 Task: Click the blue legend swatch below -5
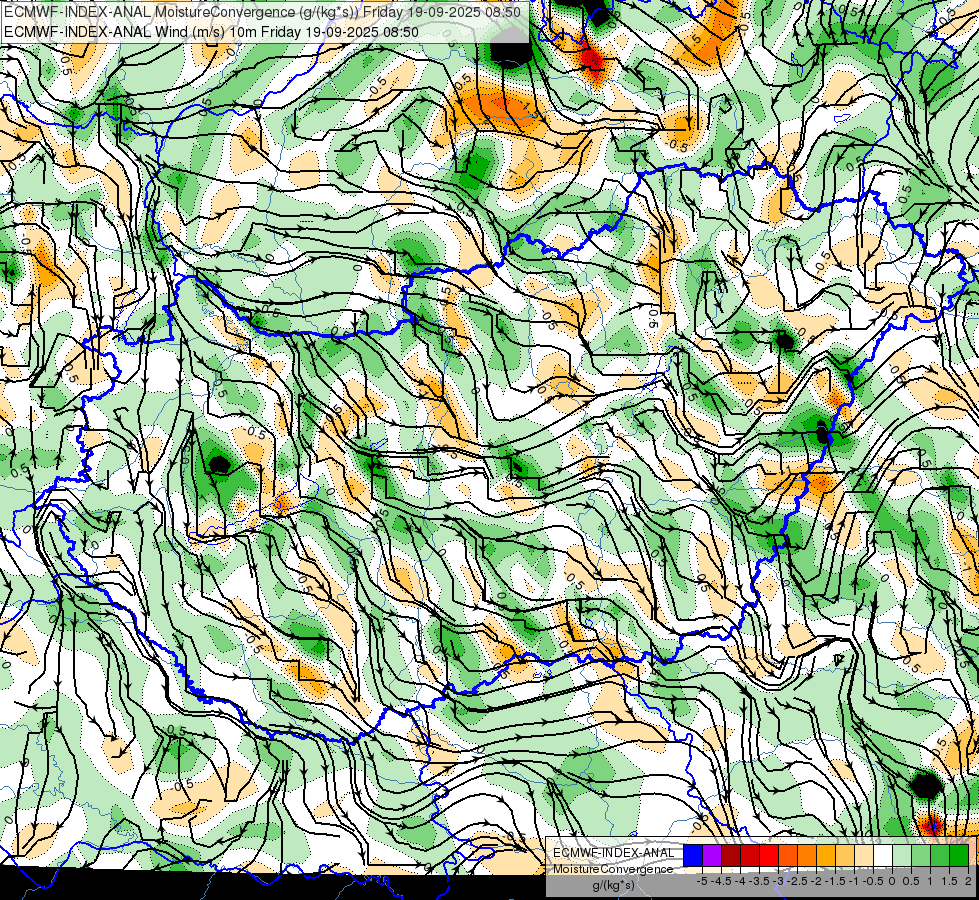693,855
